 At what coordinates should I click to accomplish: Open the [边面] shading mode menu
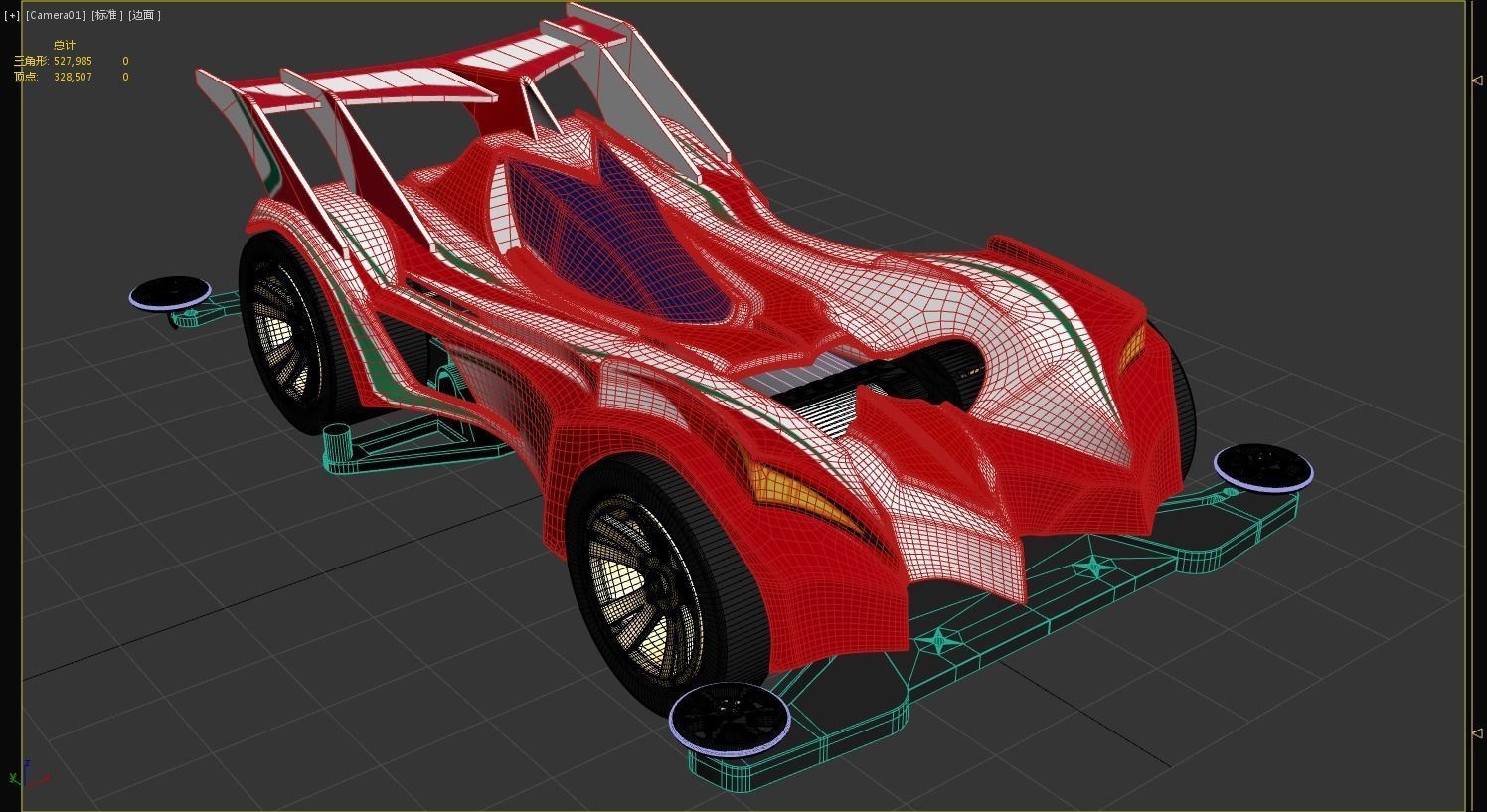[144, 15]
